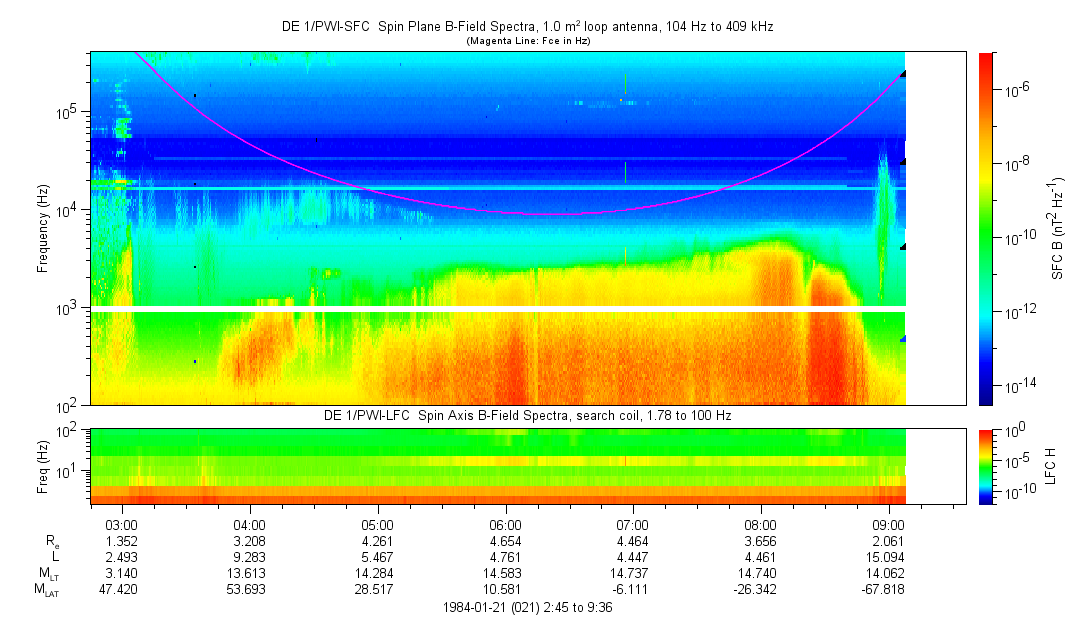
Task: Click the LFC H color bar
Action: coord(985,465)
